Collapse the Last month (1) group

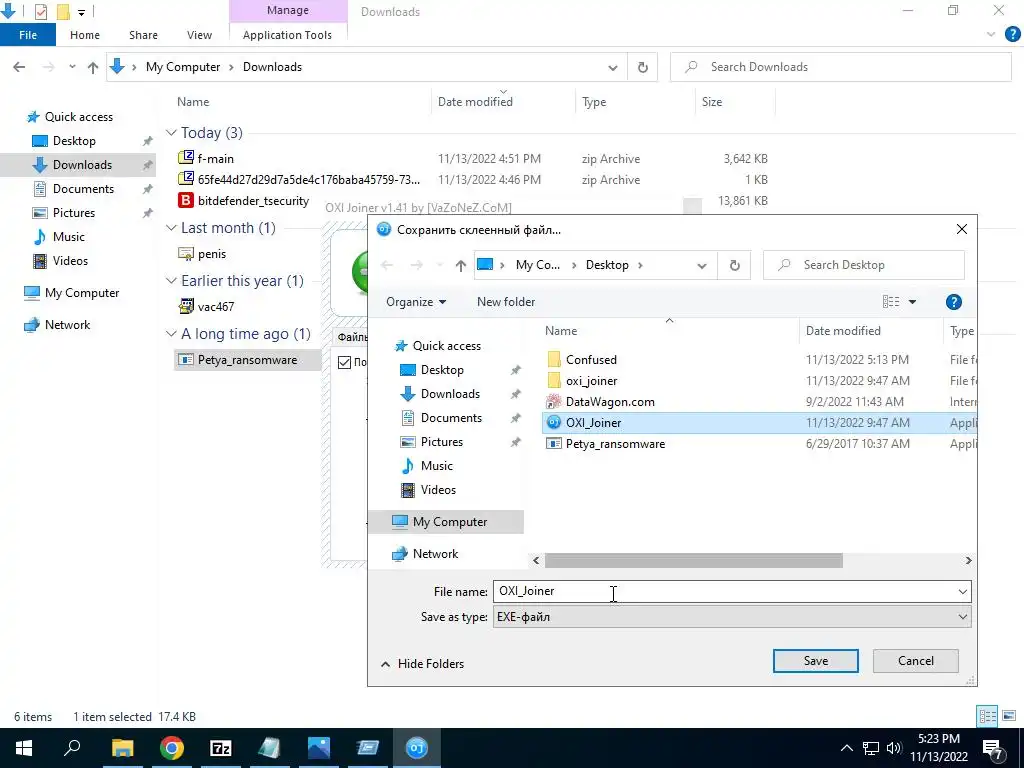click(171, 227)
